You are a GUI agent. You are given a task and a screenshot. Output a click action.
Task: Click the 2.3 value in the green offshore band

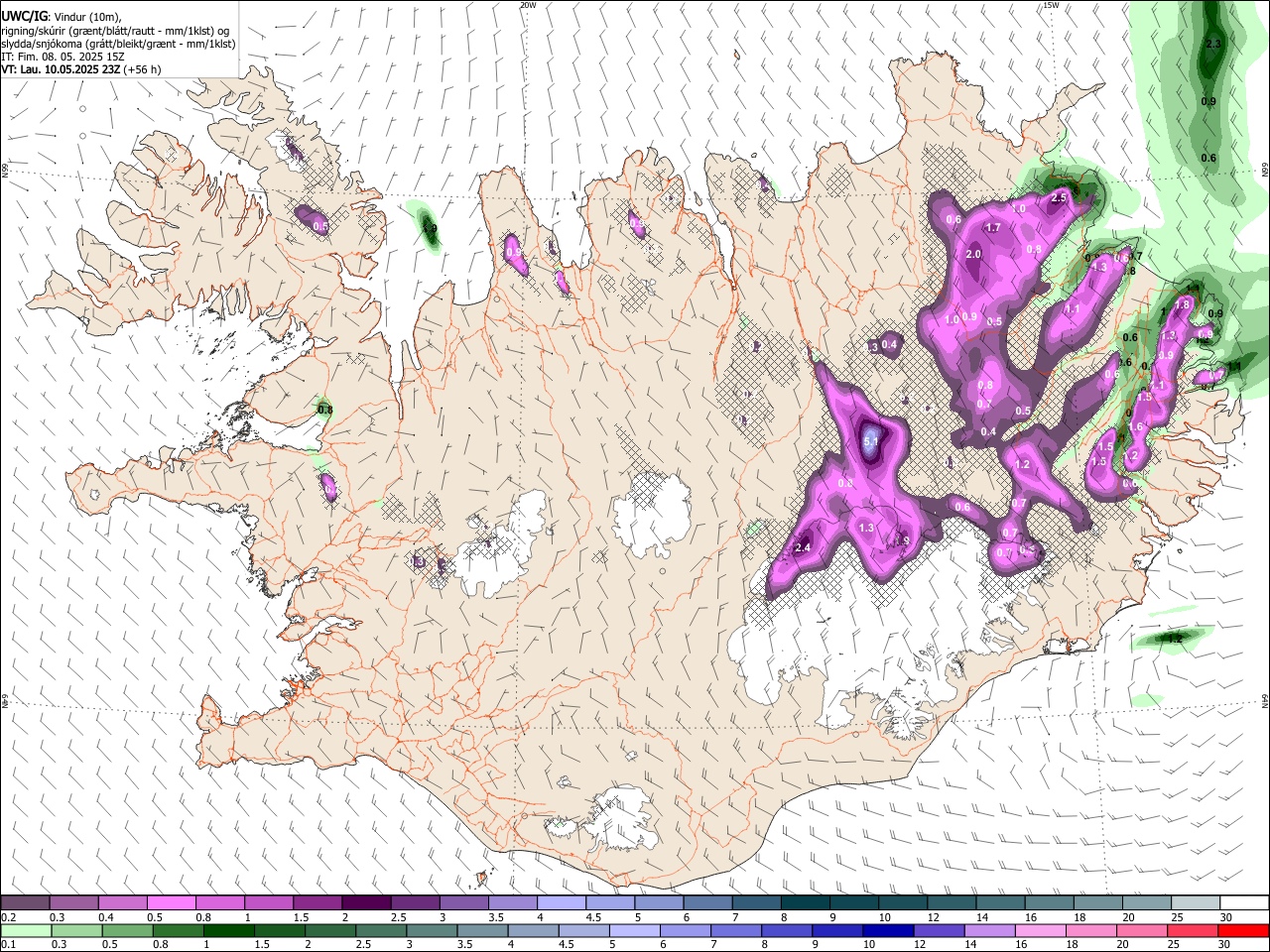[x=1212, y=45]
